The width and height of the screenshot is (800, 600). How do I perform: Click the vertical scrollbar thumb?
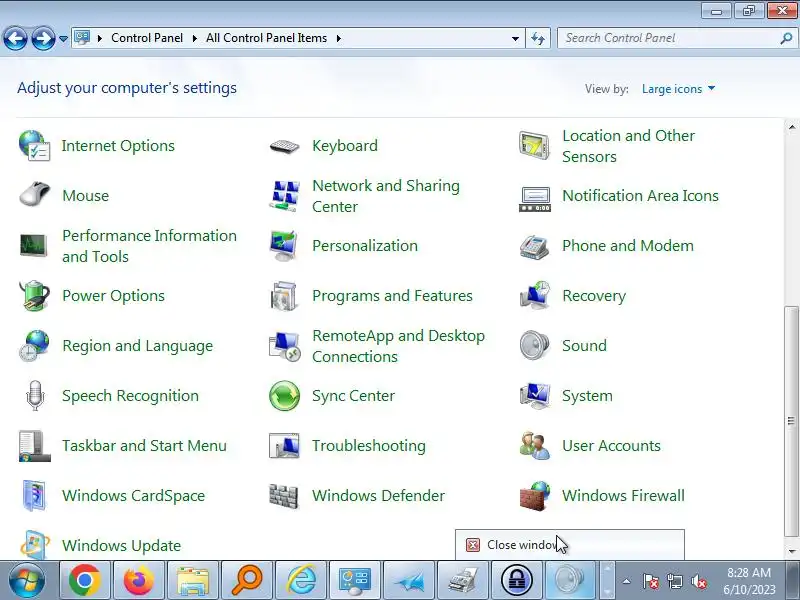tap(791, 421)
